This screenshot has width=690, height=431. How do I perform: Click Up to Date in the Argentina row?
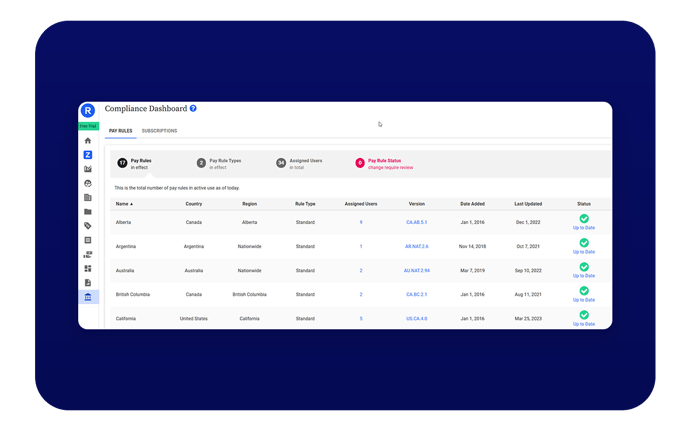click(584, 252)
